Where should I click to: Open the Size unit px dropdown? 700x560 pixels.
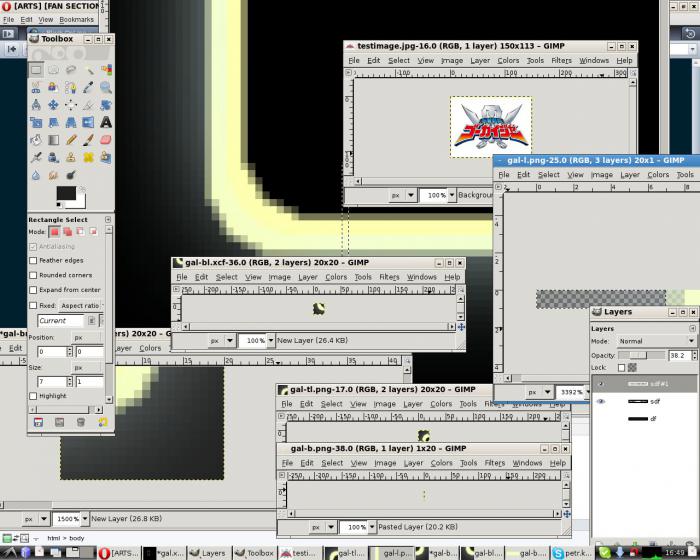click(87, 368)
